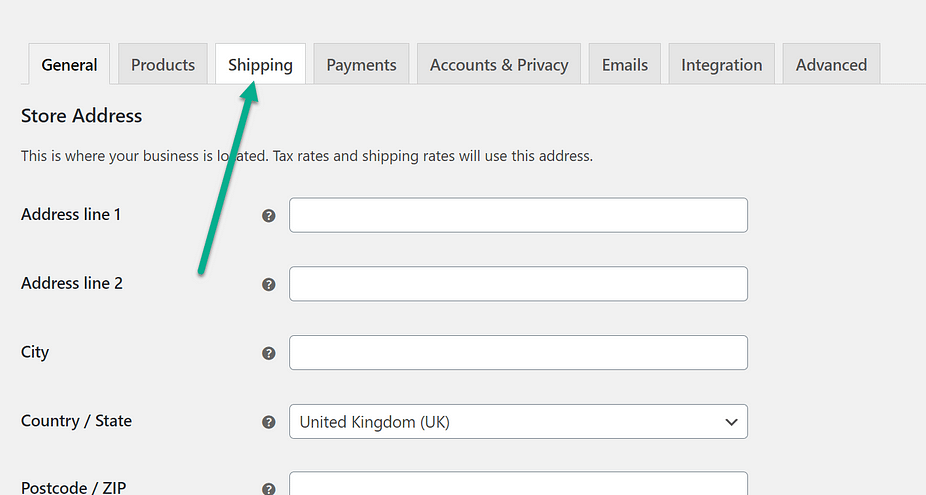
Task: Click the dropdown chevron arrow for country
Action: tap(730, 422)
